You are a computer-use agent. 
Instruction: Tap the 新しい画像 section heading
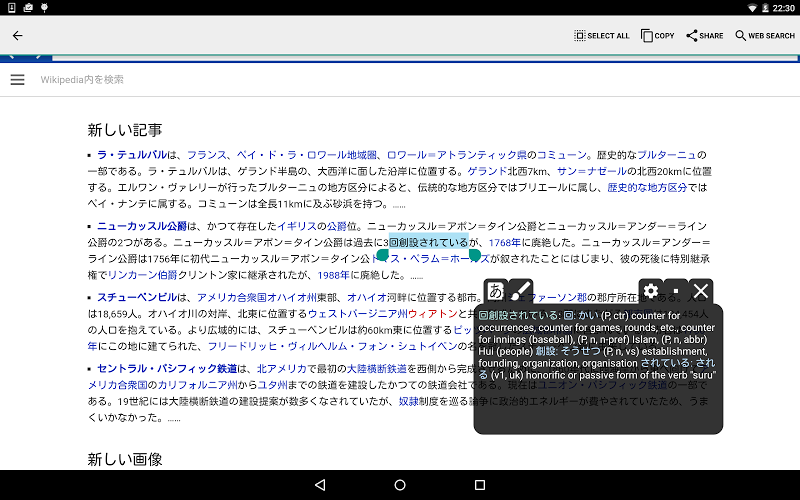[x=124, y=459]
